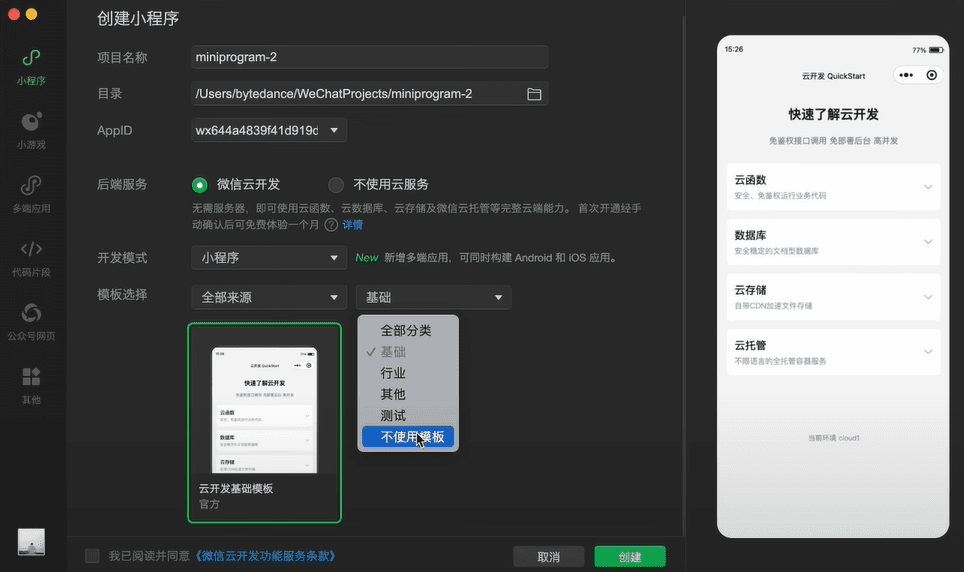Image resolution: width=964 pixels, height=572 pixels.
Task: Click the red window close button
Action: tap(14, 14)
